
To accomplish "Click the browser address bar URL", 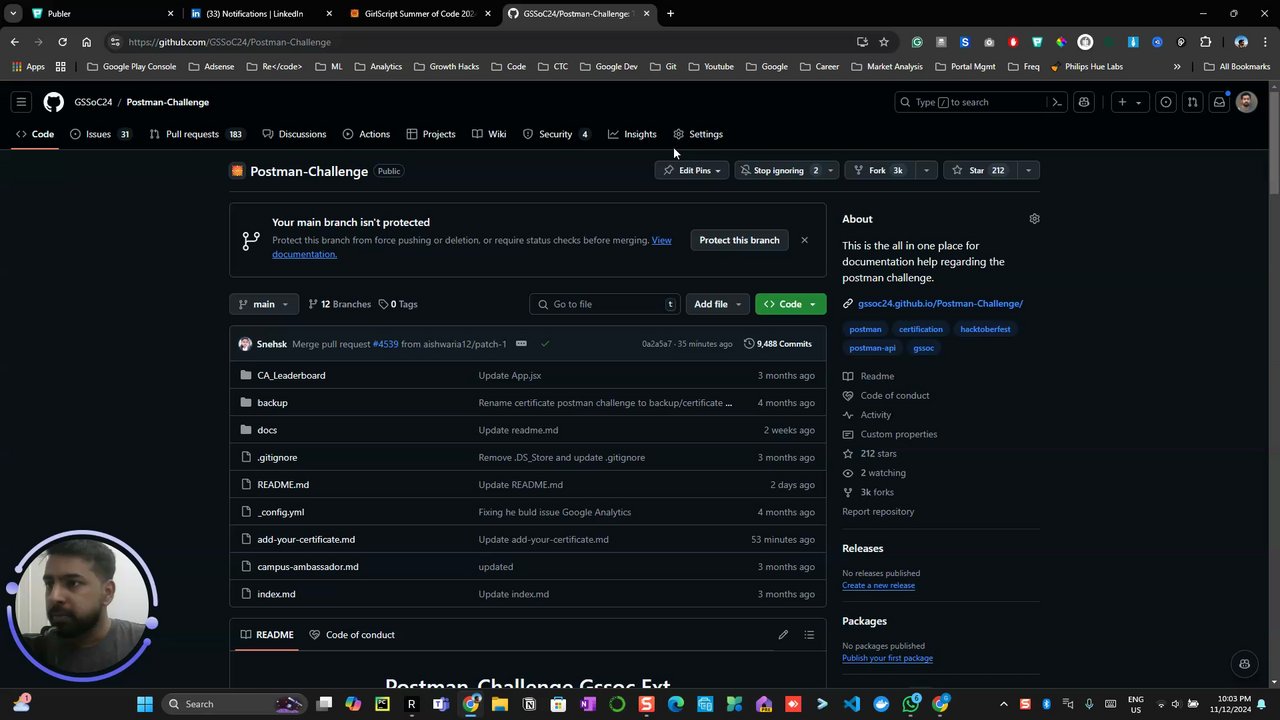I will click(230, 42).
